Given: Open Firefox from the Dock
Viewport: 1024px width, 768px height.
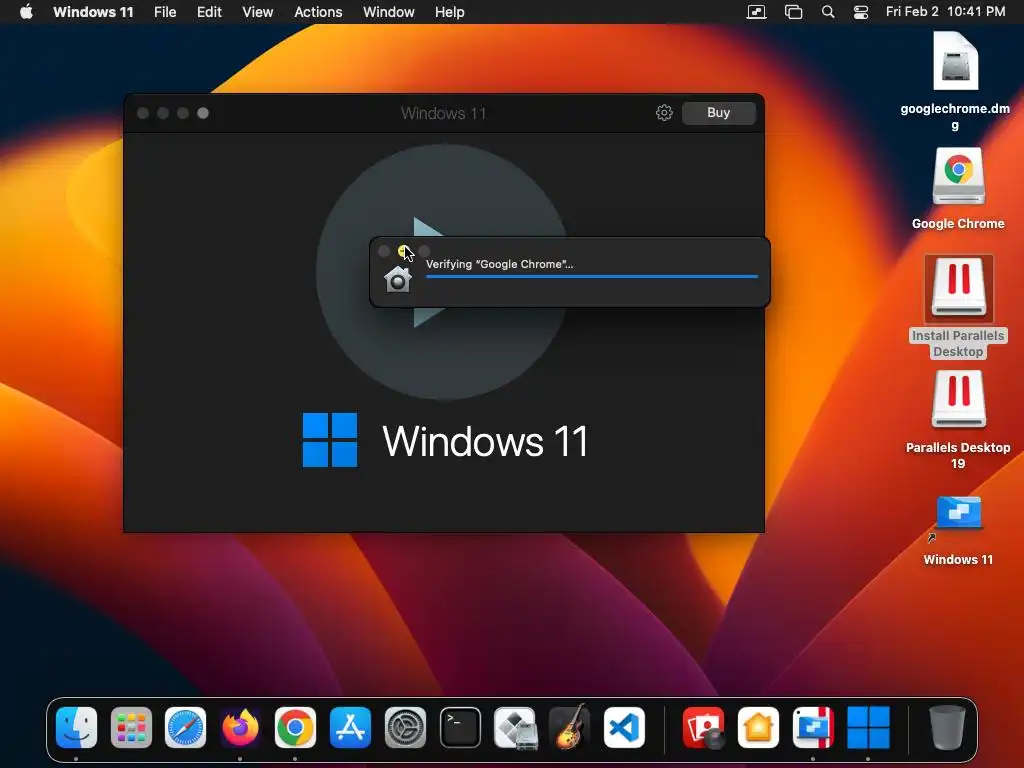Looking at the screenshot, I should (x=240, y=728).
